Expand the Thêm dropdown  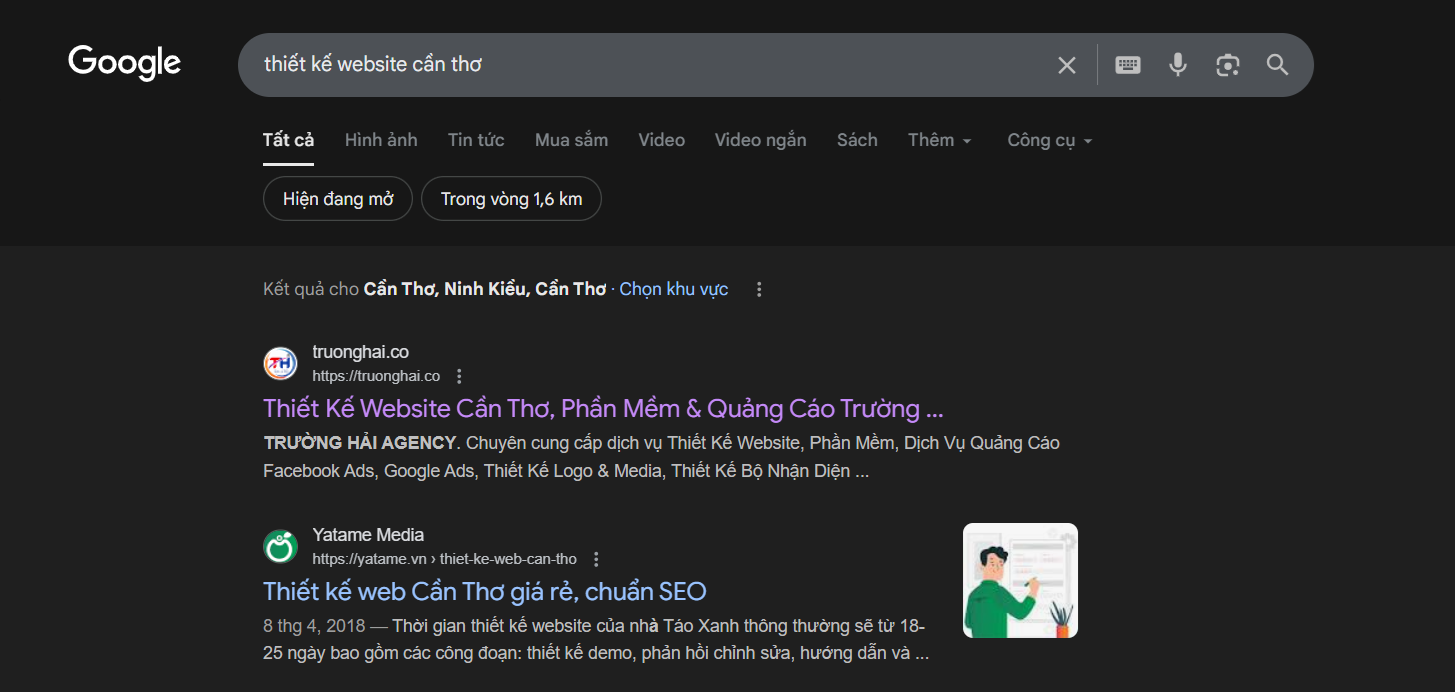coord(940,140)
